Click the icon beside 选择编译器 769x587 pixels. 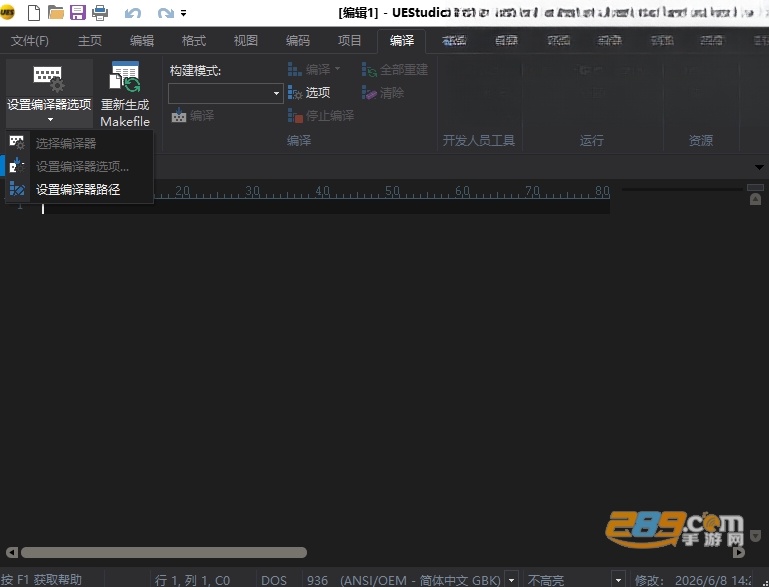pos(17,143)
